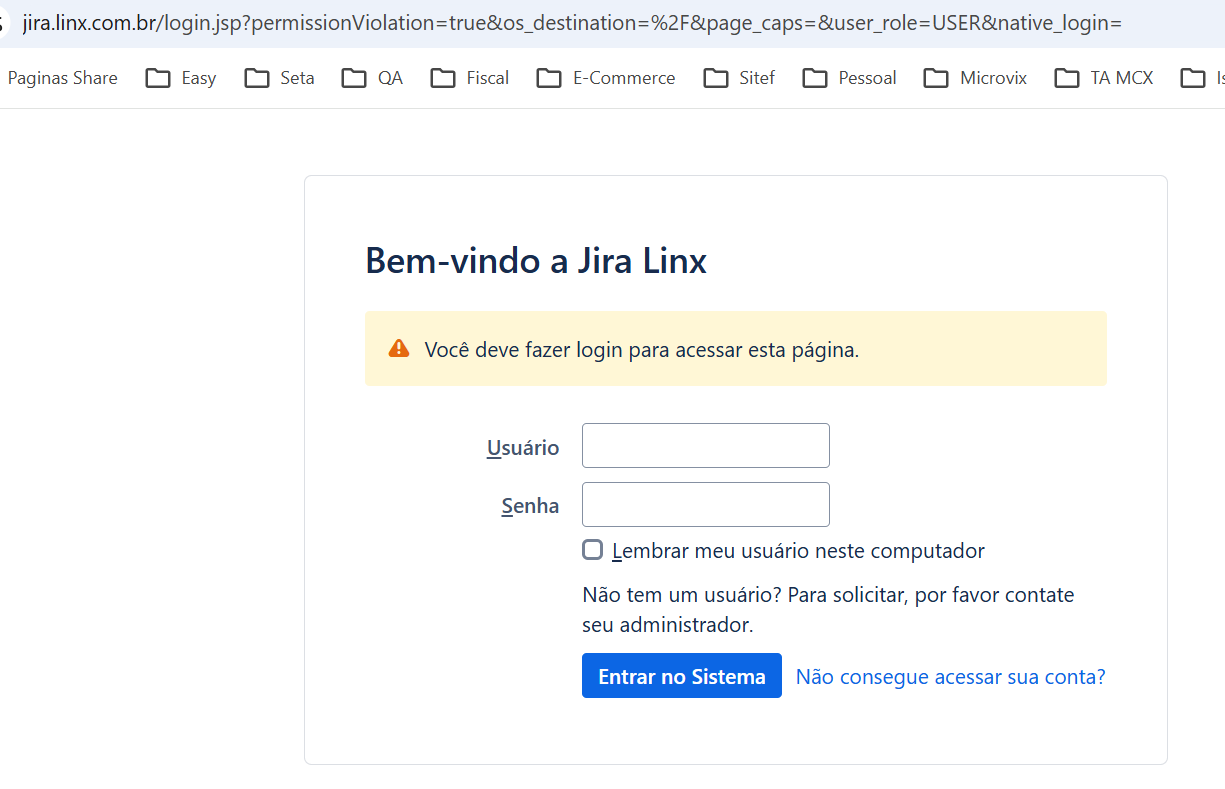
Task: Open the TA MCX bookmarks folder
Action: (x=1104, y=78)
